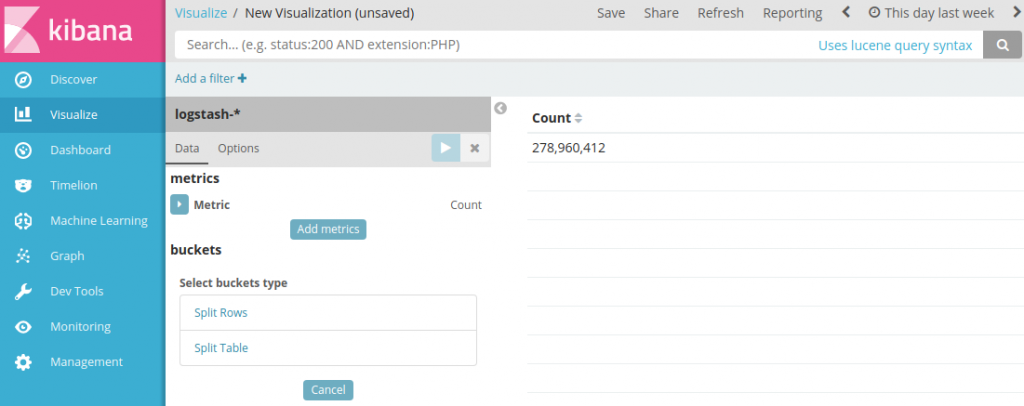The width and height of the screenshot is (1024, 406).
Task: Open Dev Tools wrench icon
Action: (x=23, y=291)
